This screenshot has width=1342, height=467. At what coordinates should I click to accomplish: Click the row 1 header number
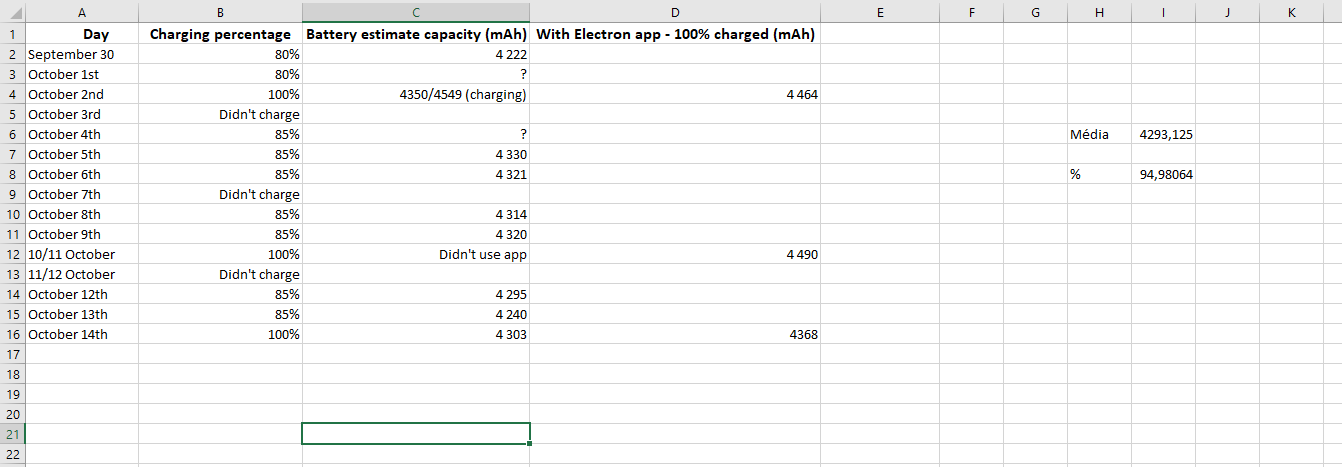tap(13, 34)
